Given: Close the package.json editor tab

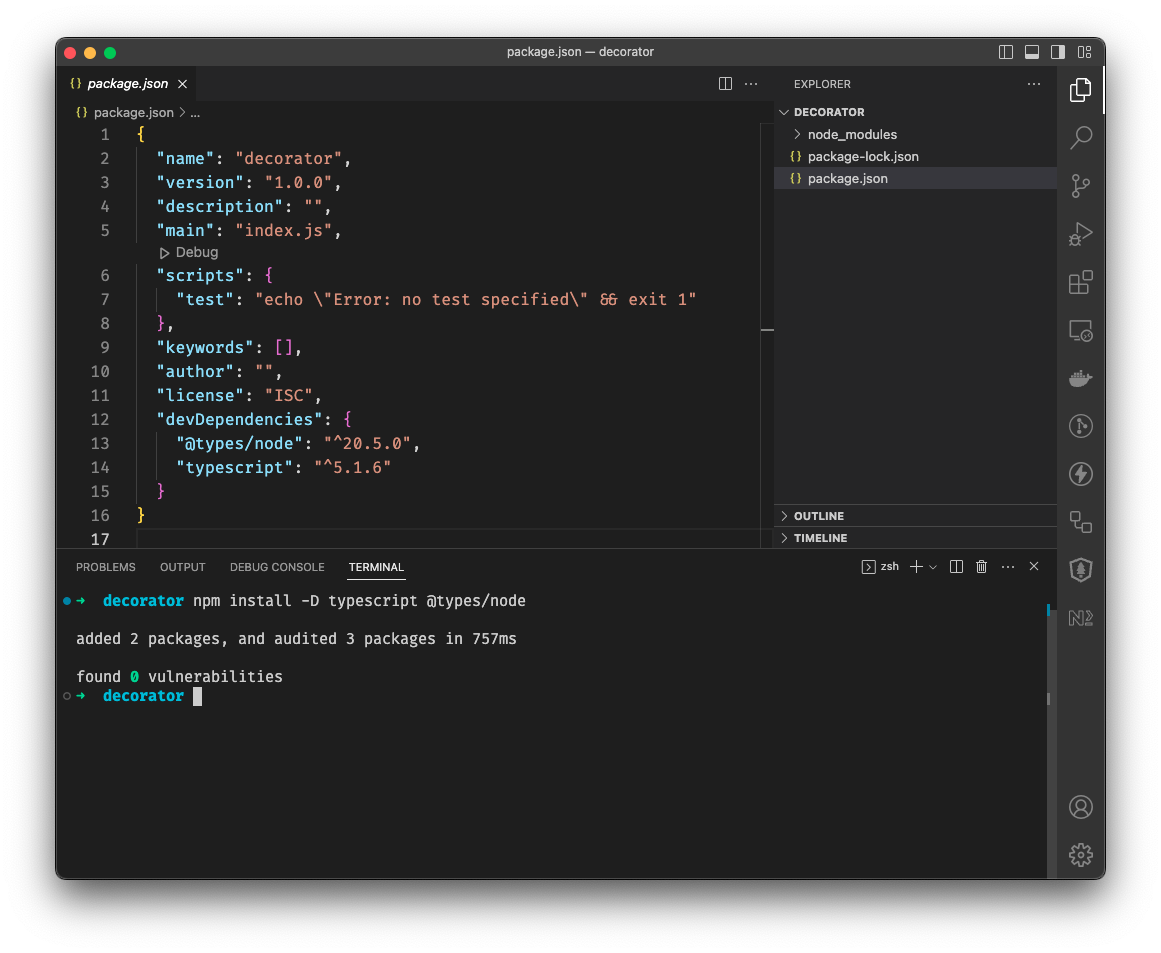Looking at the screenshot, I should pyautogui.click(x=182, y=84).
